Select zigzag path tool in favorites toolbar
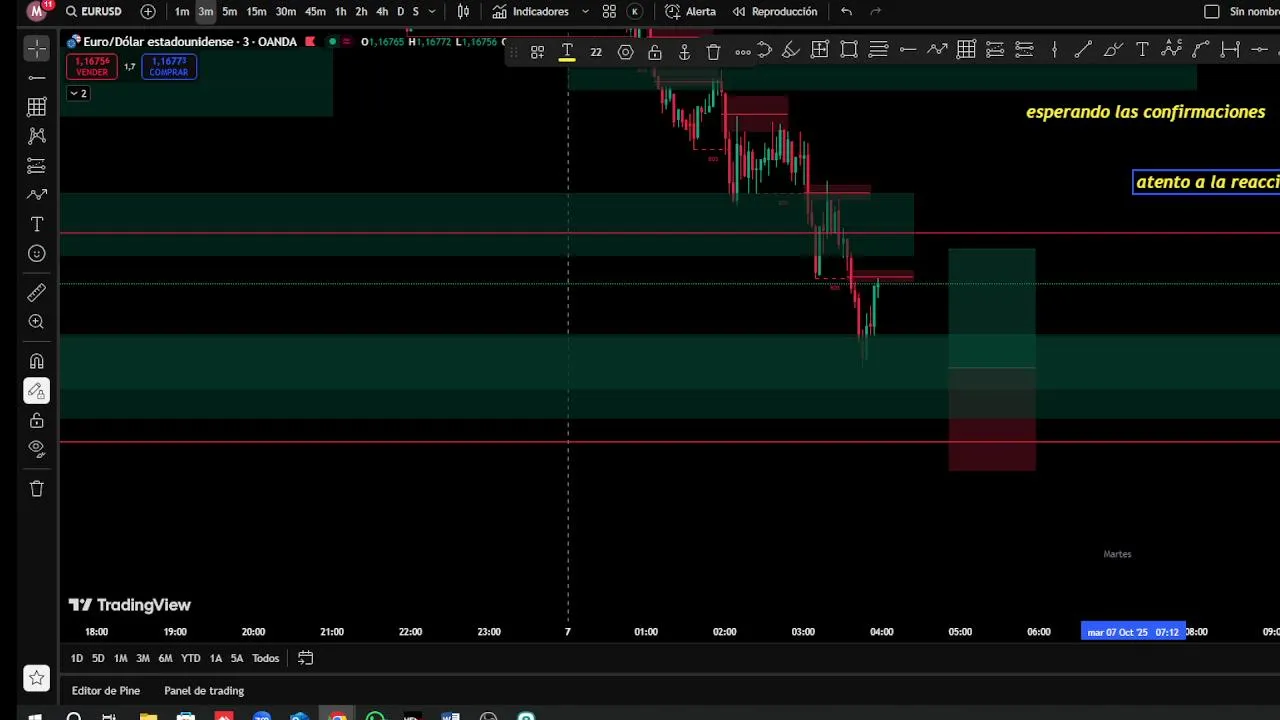Screen dimensions: 1280x720 937,49
